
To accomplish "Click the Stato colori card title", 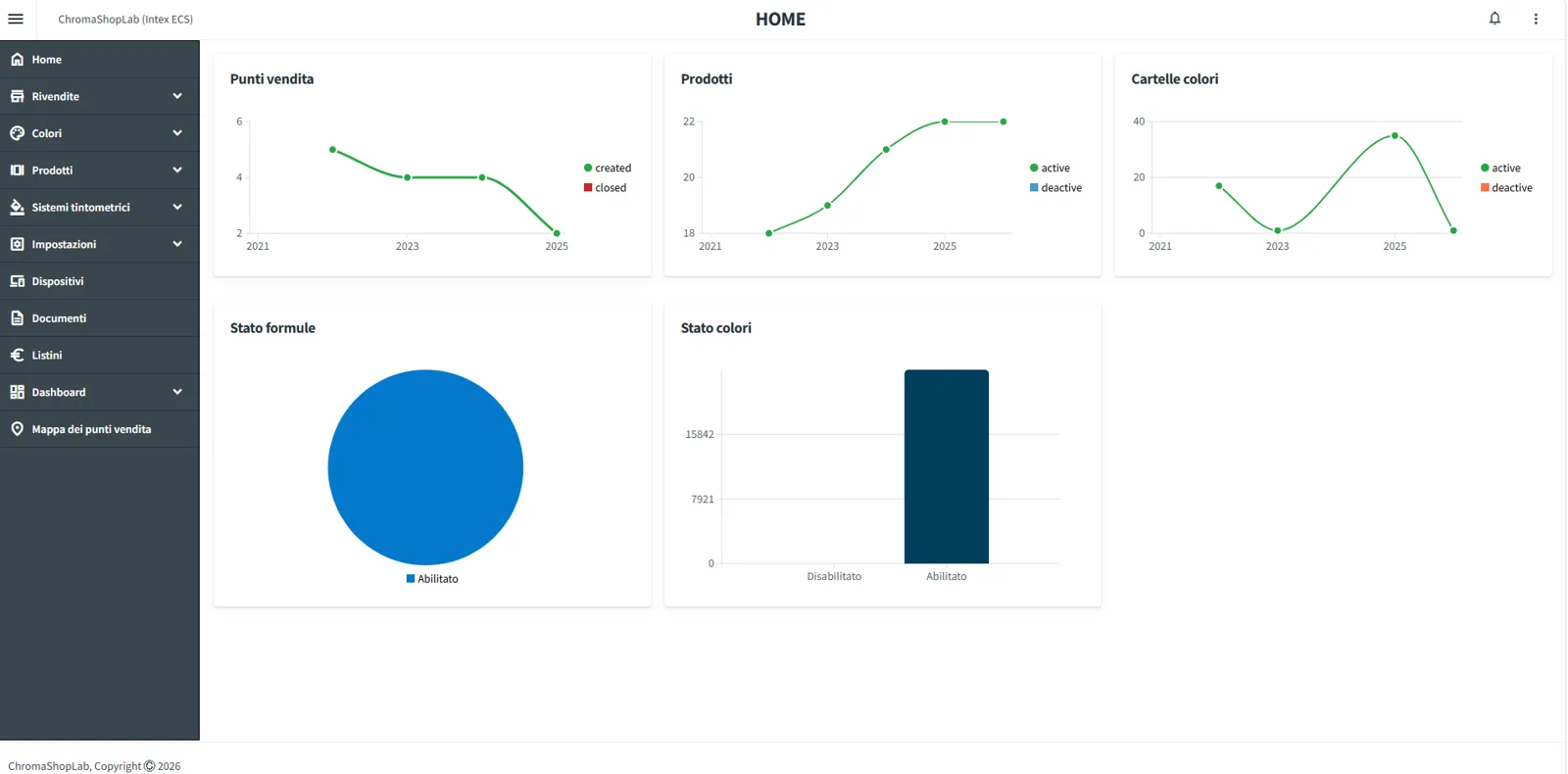I will click(715, 328).
